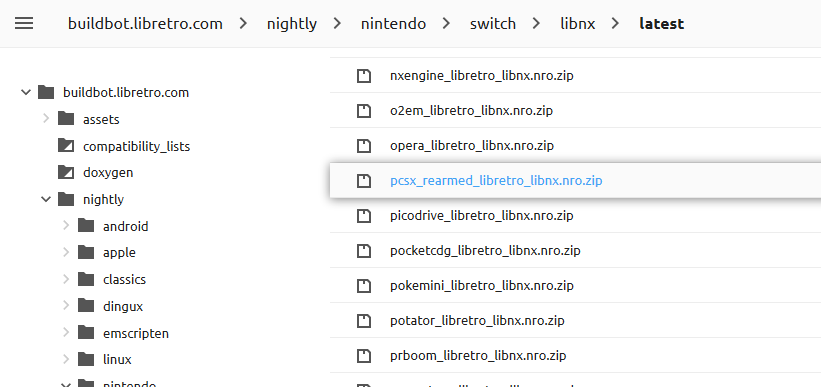Download pokemini_libretro_libnx.nro.zip
The height and width of the screenshot is (387, 821).
482,286
